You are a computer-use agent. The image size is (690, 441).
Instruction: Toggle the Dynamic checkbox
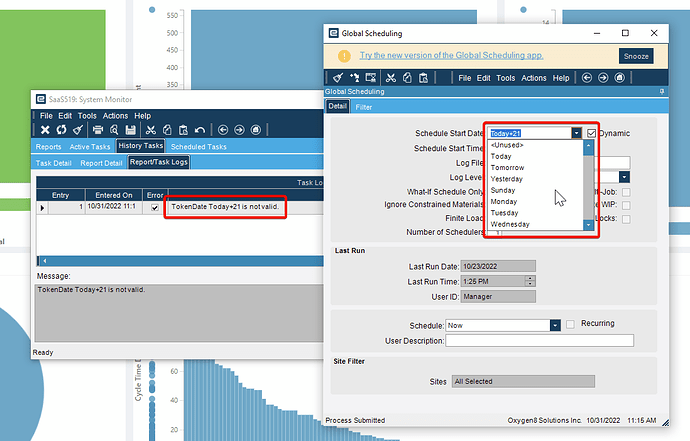[591, 133]
